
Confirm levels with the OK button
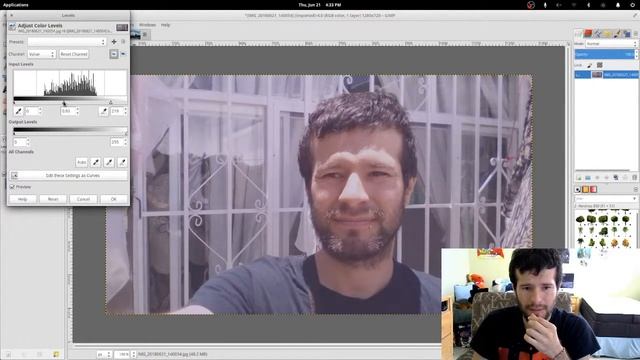pos(114,199)
